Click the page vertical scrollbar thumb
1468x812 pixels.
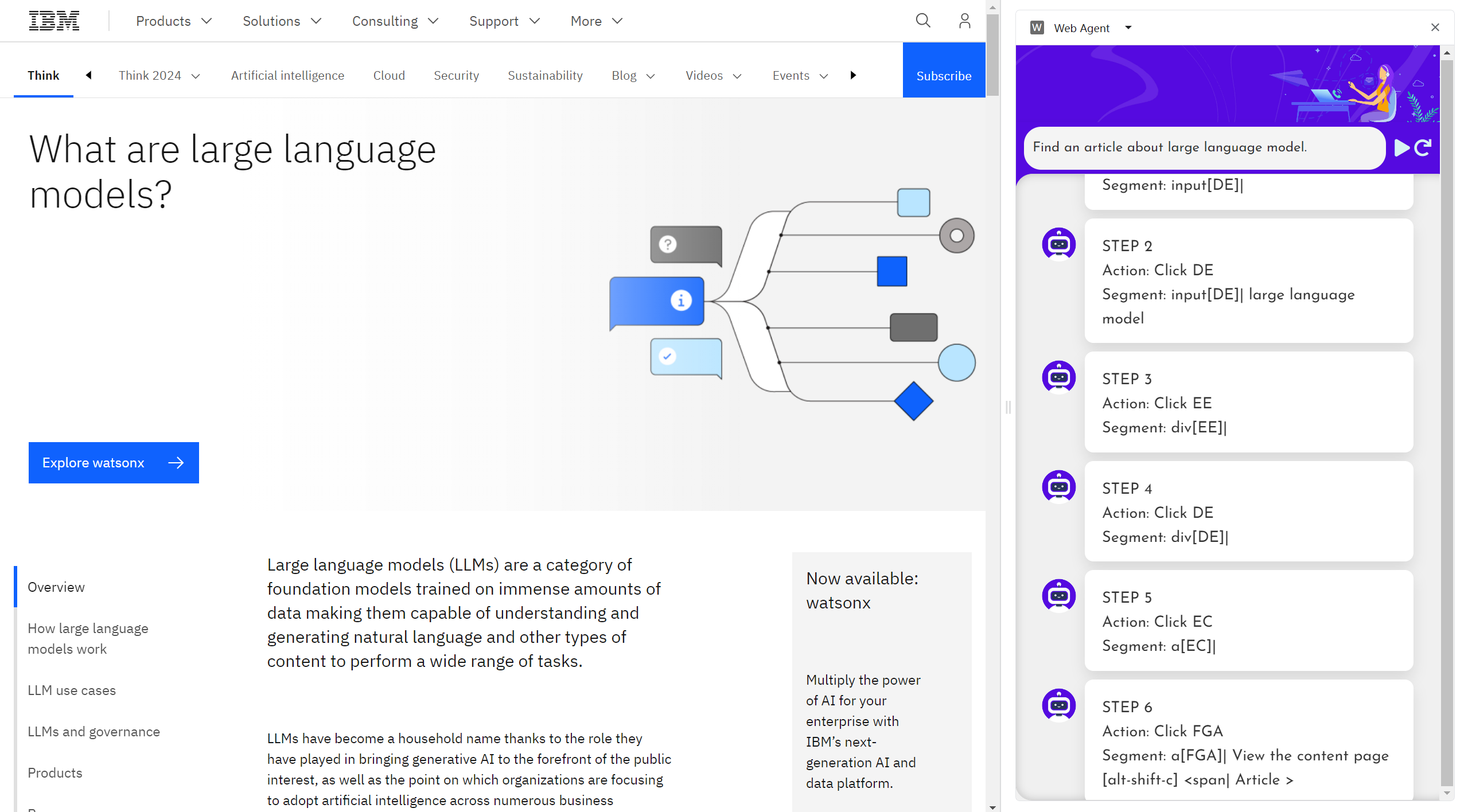(x=992, y=55)
